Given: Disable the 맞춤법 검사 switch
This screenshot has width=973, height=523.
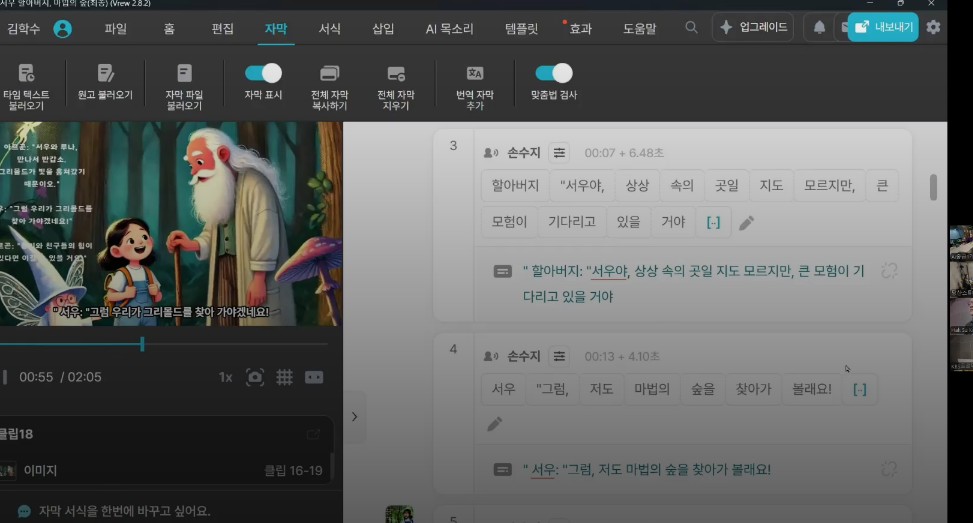Looking at the screenshot, I should click(x=553, y=73).
